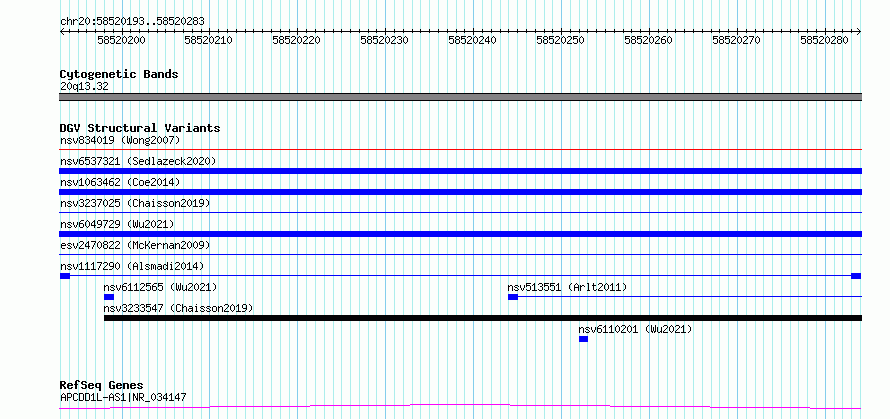Click ruler position 58520210
890x419 pixels.
(209, 40)
